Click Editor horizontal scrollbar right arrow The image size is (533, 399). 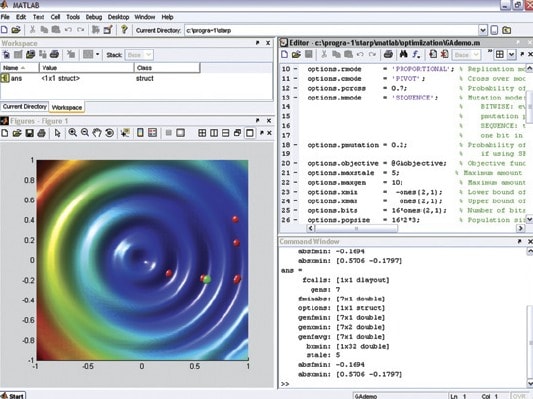pos(520,228)
